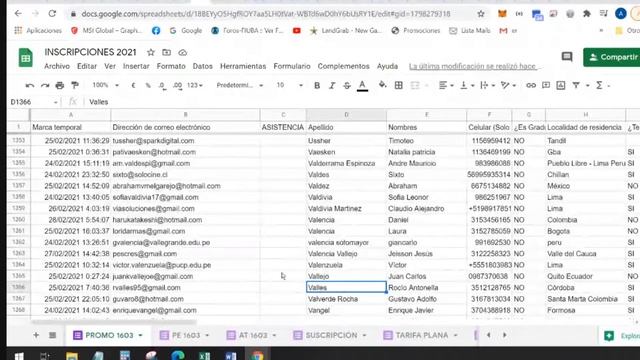Open text wrapping dropdown
This screenshot has width=640, height=360.
coord(487,85)
